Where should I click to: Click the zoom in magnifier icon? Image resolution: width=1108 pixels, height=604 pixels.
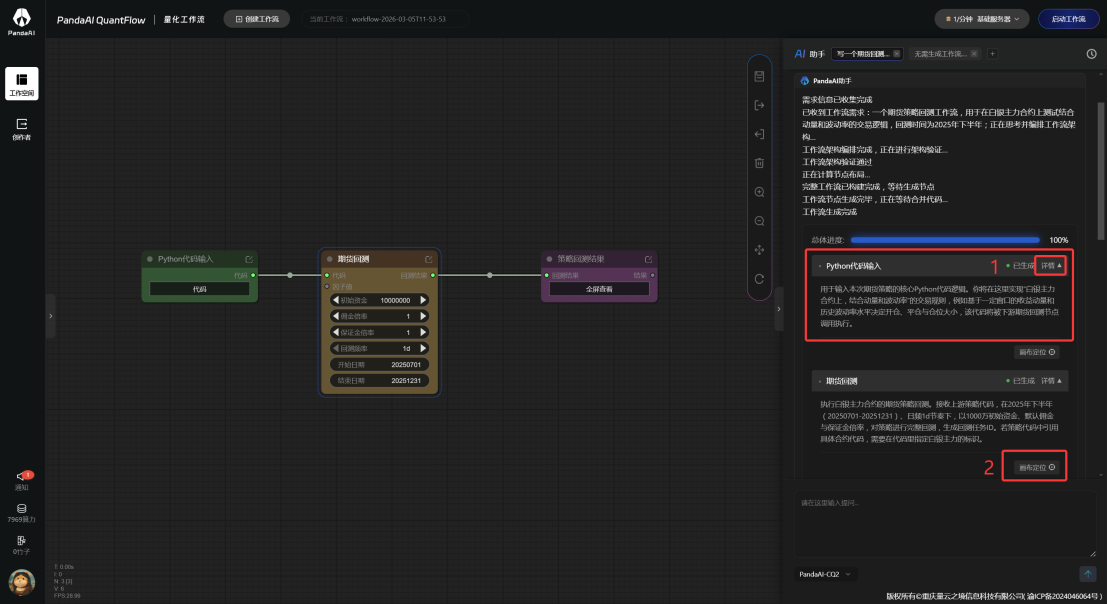(x=760, y=192)
